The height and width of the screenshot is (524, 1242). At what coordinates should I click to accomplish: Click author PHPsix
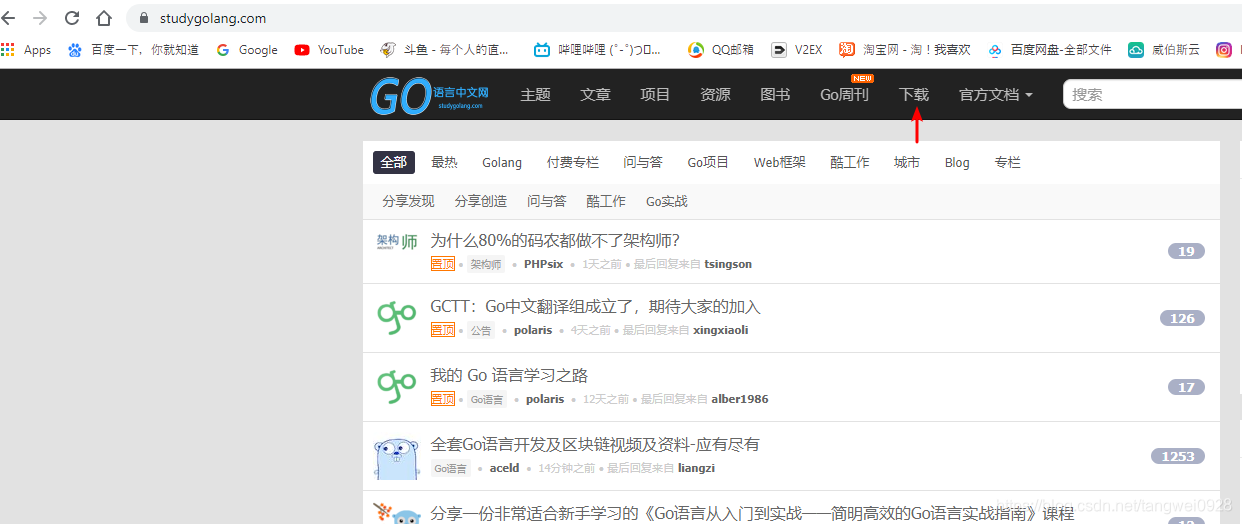[543, 264]
